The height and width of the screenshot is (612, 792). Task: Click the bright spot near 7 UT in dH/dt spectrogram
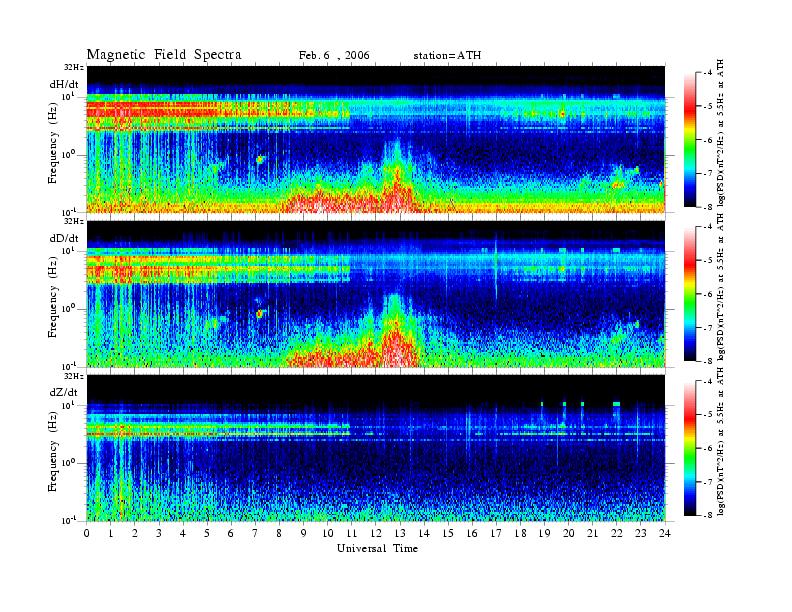point(260,160)
